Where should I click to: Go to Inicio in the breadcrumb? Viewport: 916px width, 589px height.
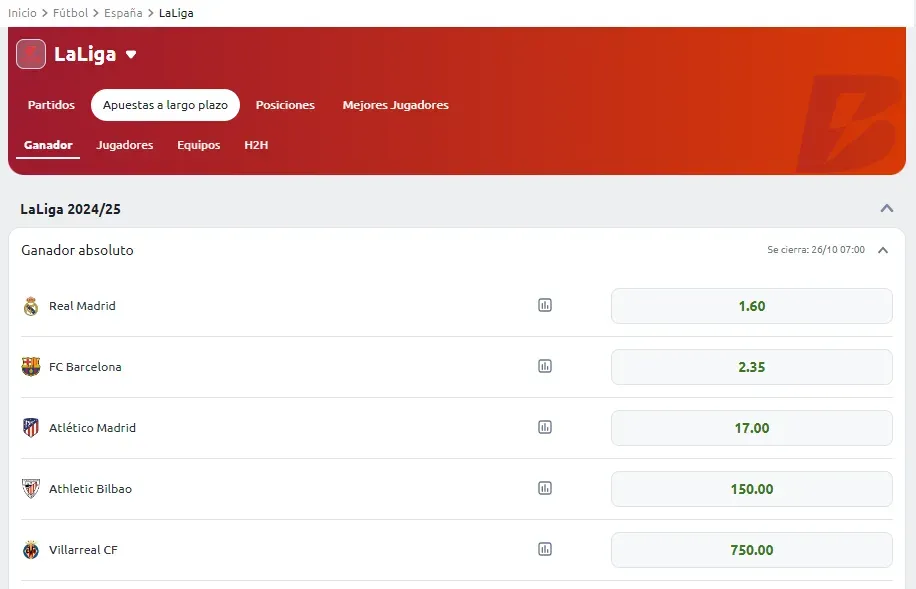tap(22, 13)
